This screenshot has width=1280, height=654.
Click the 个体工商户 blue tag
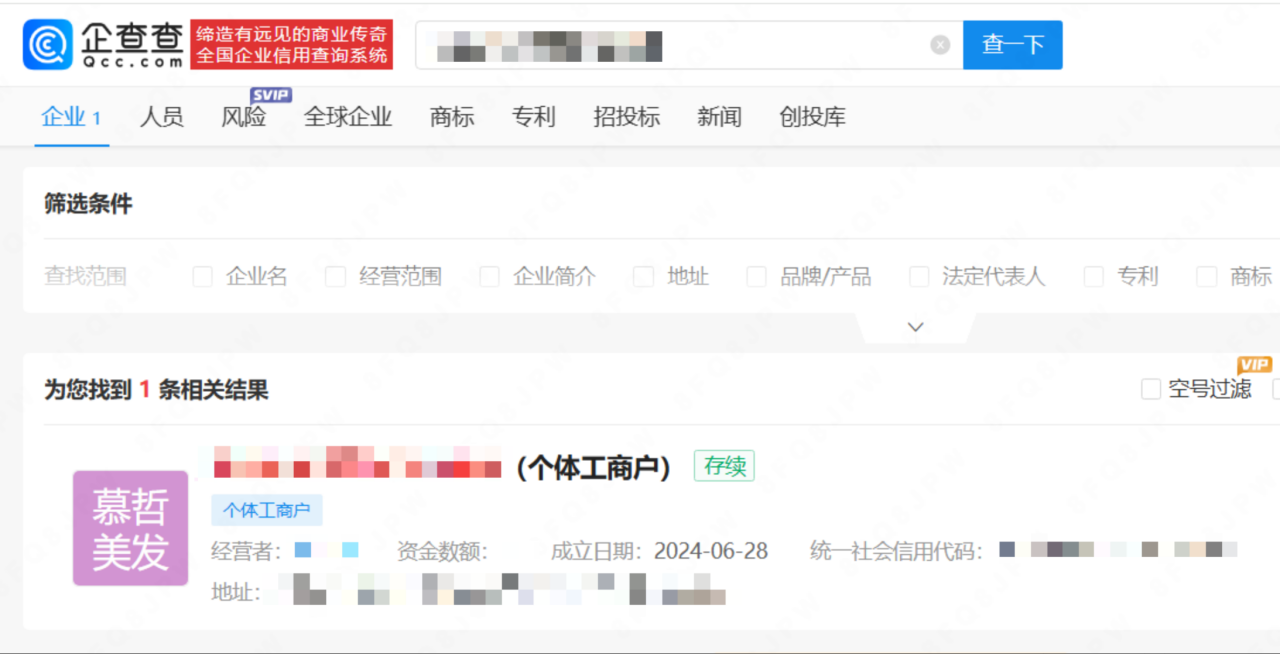[x=267, y=510]
